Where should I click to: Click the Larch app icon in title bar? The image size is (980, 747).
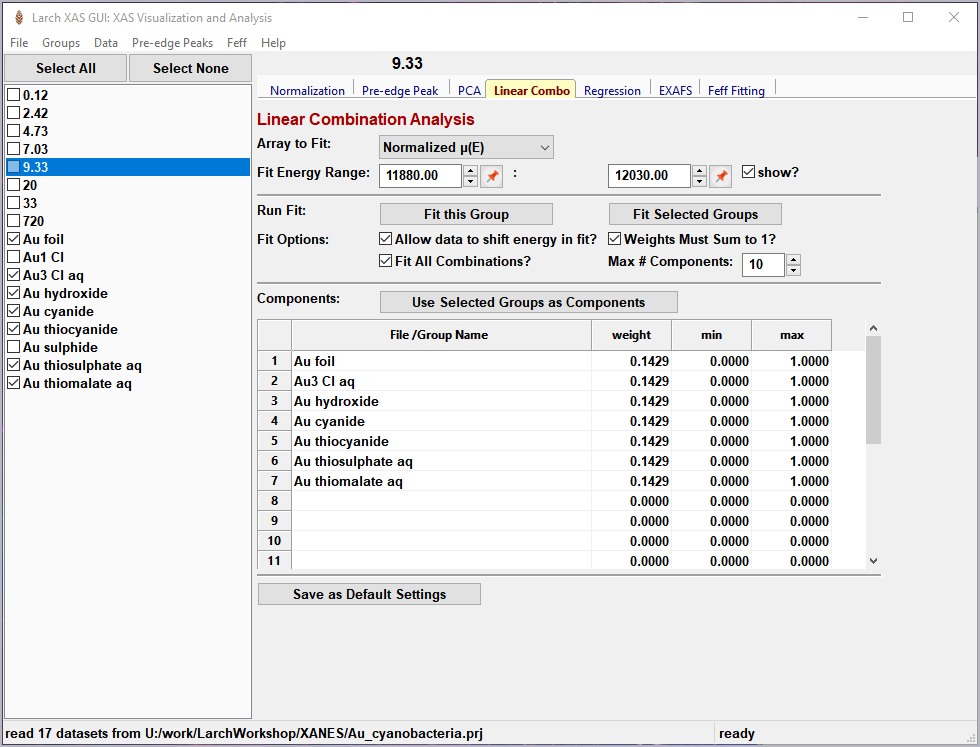coord(18,17)
